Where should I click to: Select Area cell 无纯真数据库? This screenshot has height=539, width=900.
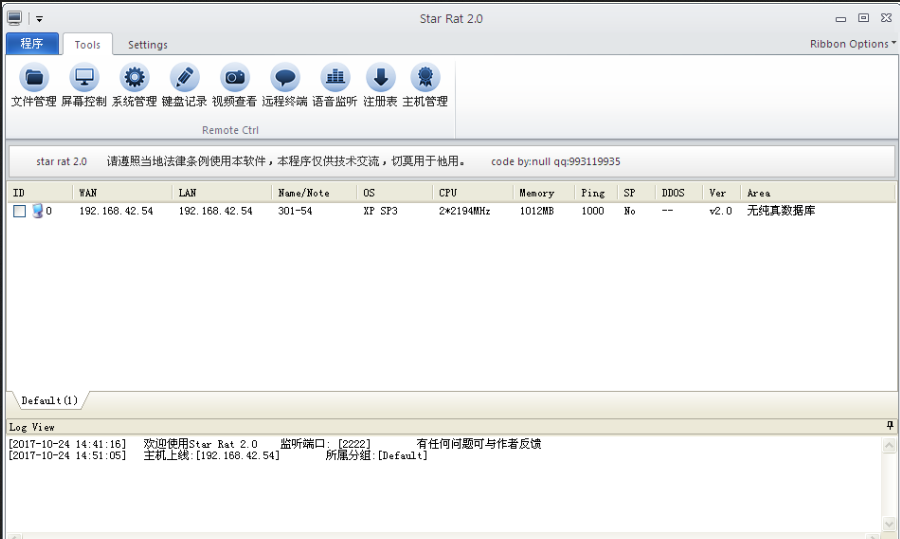[781, 211]
